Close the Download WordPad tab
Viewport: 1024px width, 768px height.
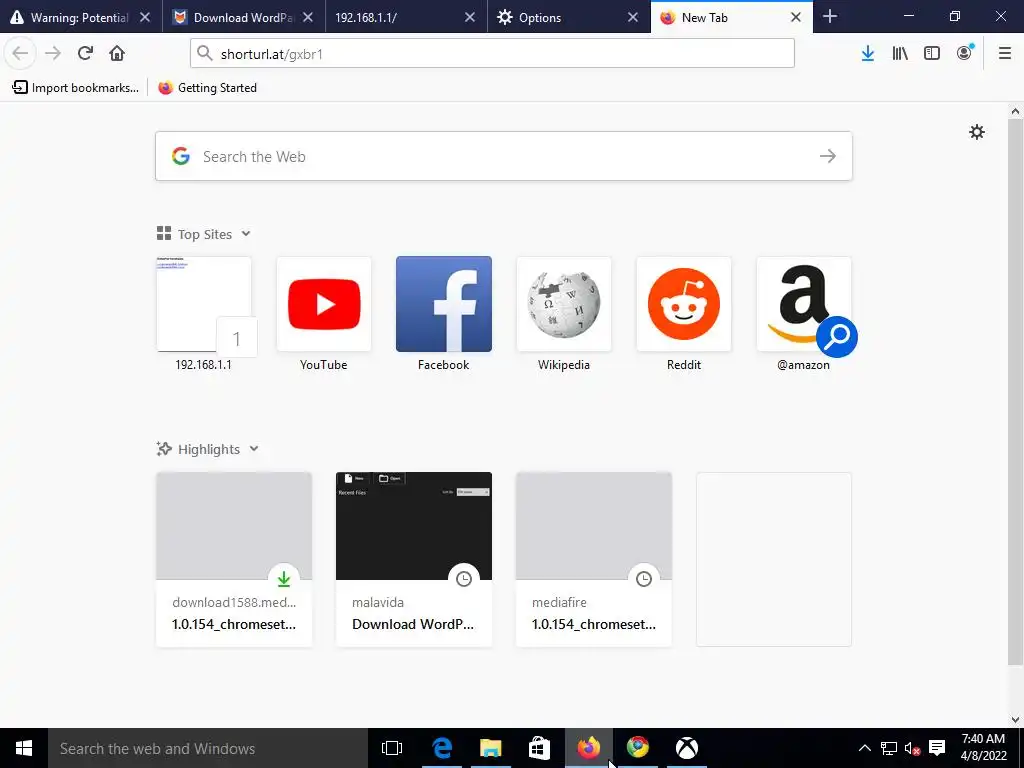coord(308,18)
